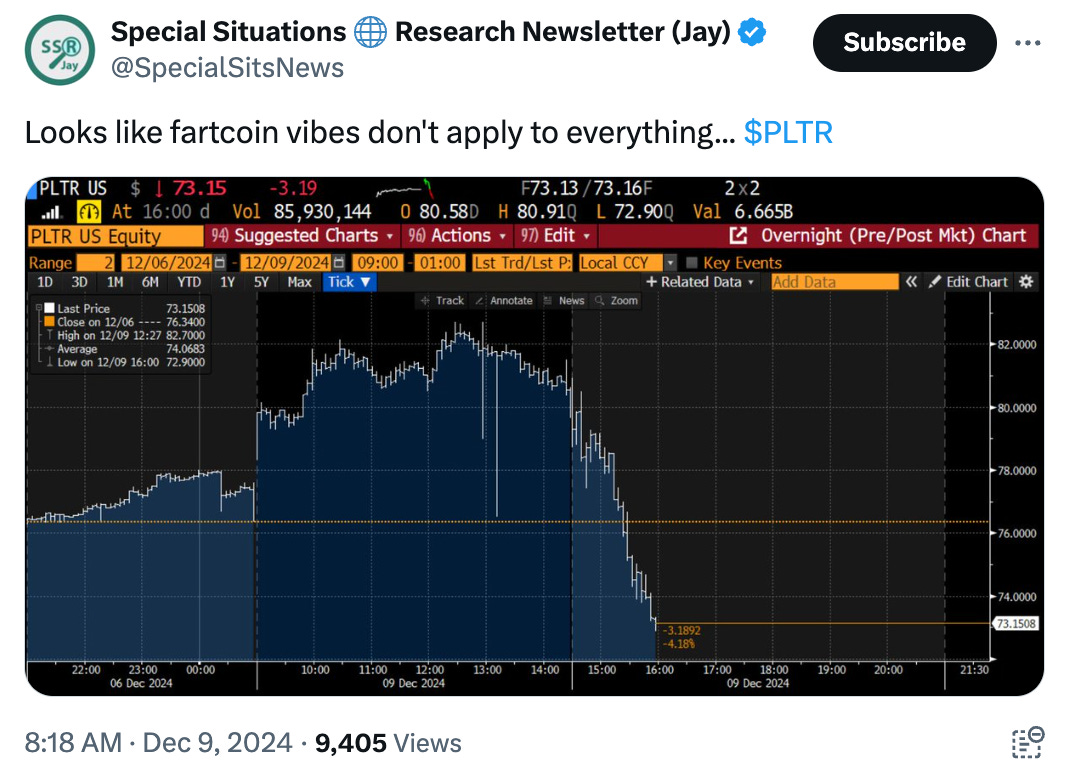The height and width of the screenshot is (784, 1072).
Task: Click the 9,405 Views count
Action: tap(388, 743)
